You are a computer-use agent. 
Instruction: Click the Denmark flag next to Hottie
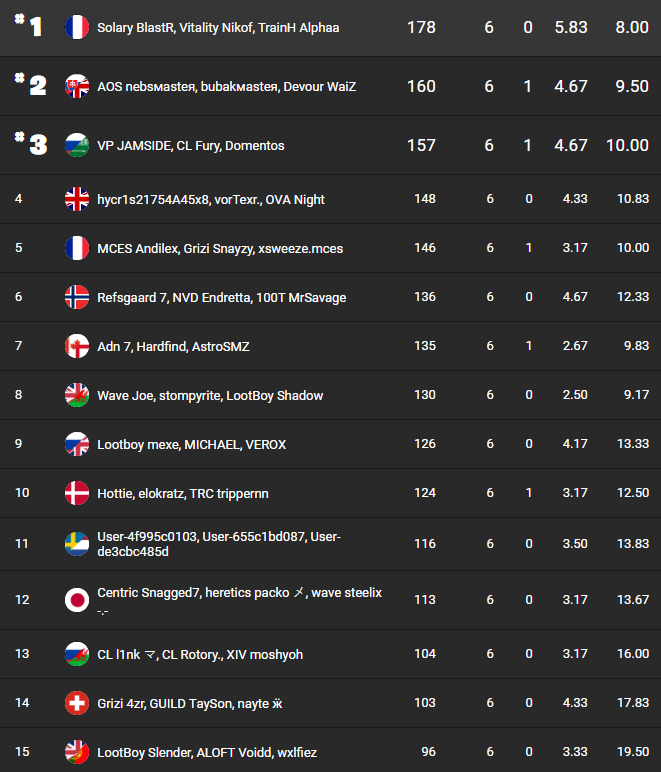[x=77, y=493]
